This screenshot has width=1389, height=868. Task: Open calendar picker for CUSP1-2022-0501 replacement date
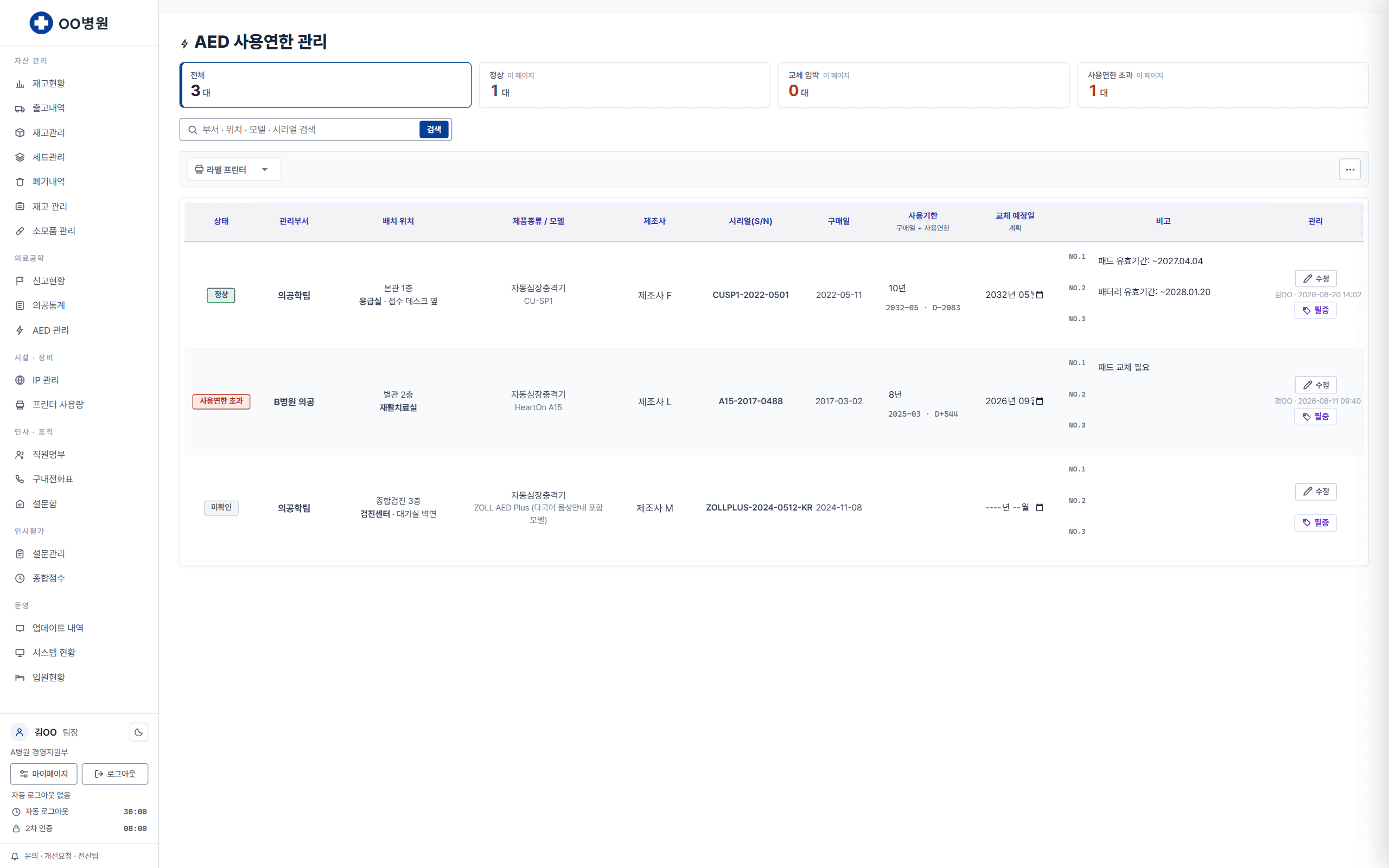pyautogui.click(x=1039, y=295)
